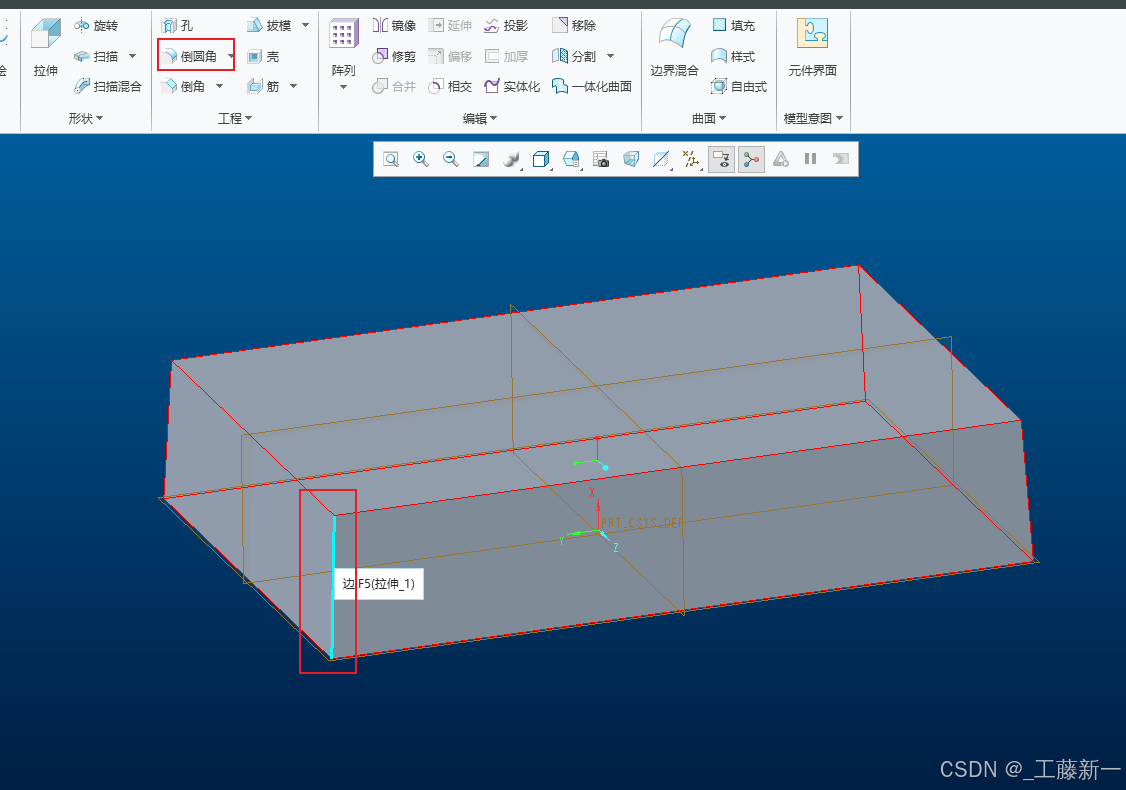Zoom in with the magnifier plus icon
The height and width of the screenshot is (790, 1126).
pos(421,159)
